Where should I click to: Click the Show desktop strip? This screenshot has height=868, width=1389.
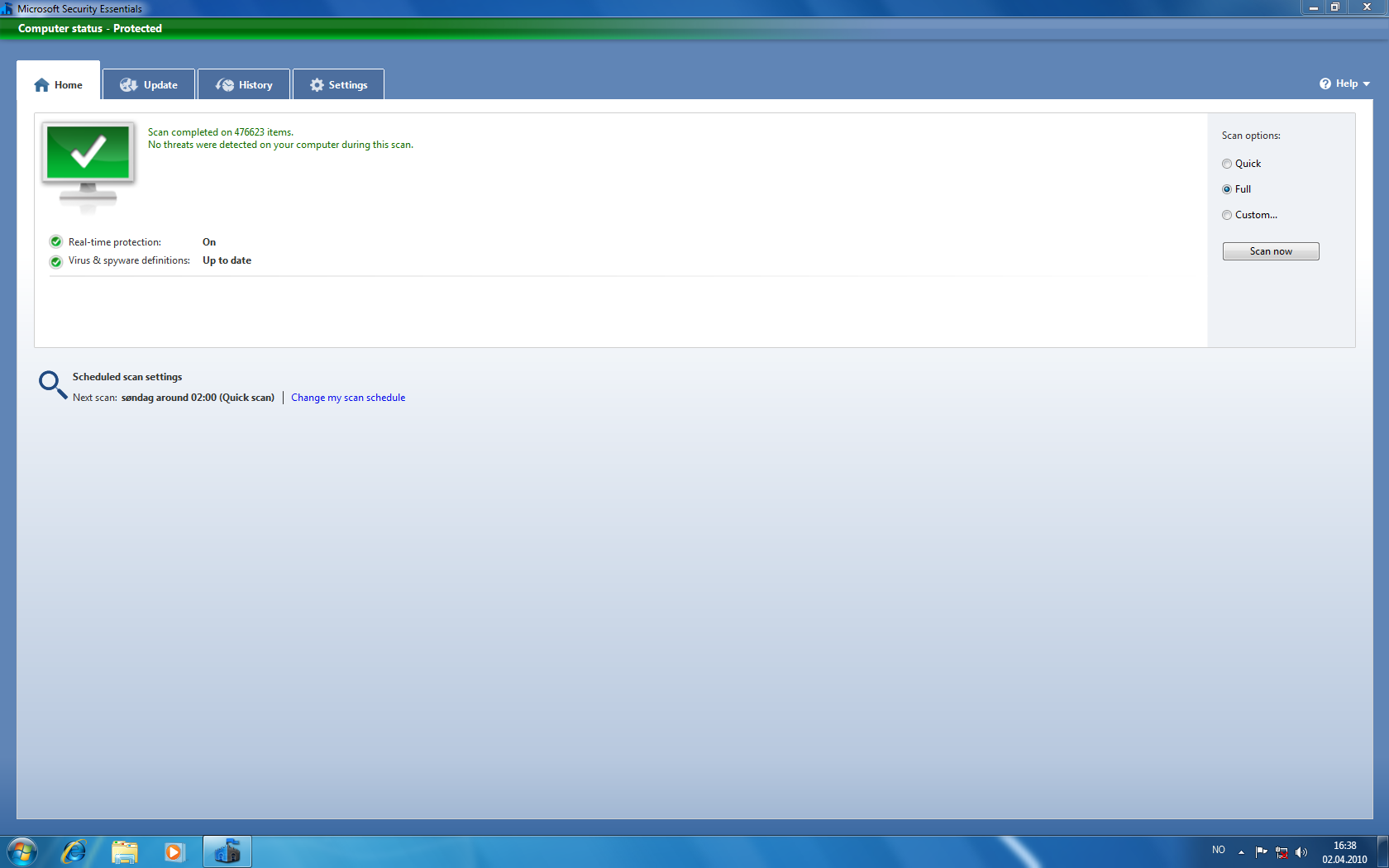click(x=1382, y=851)
